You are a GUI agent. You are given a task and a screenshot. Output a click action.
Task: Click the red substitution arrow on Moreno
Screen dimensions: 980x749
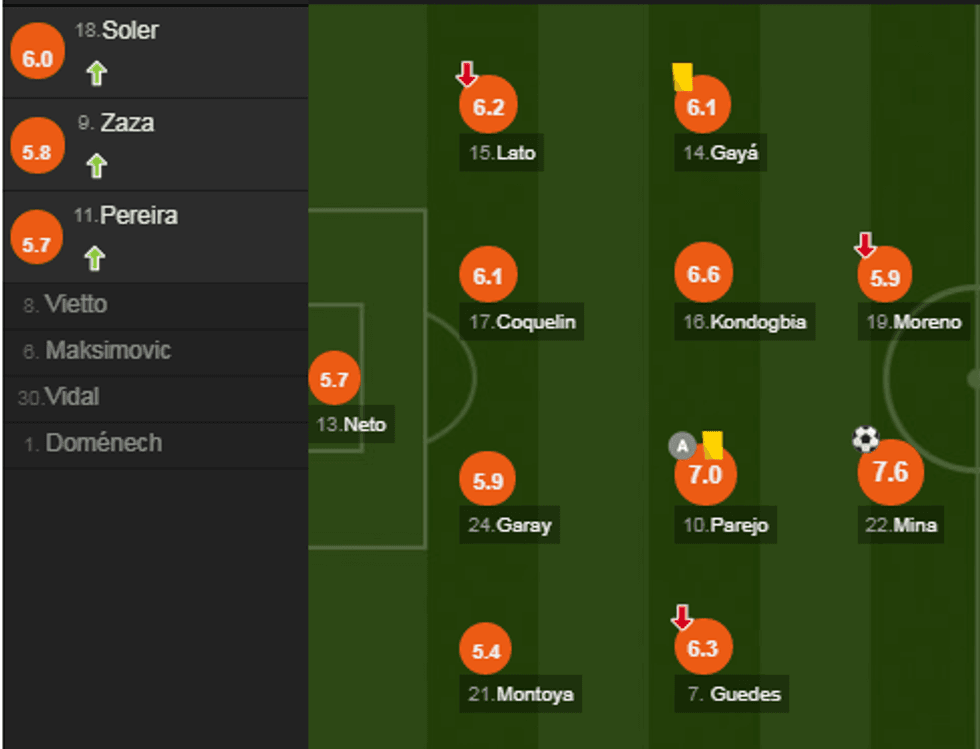click(865, 244)
